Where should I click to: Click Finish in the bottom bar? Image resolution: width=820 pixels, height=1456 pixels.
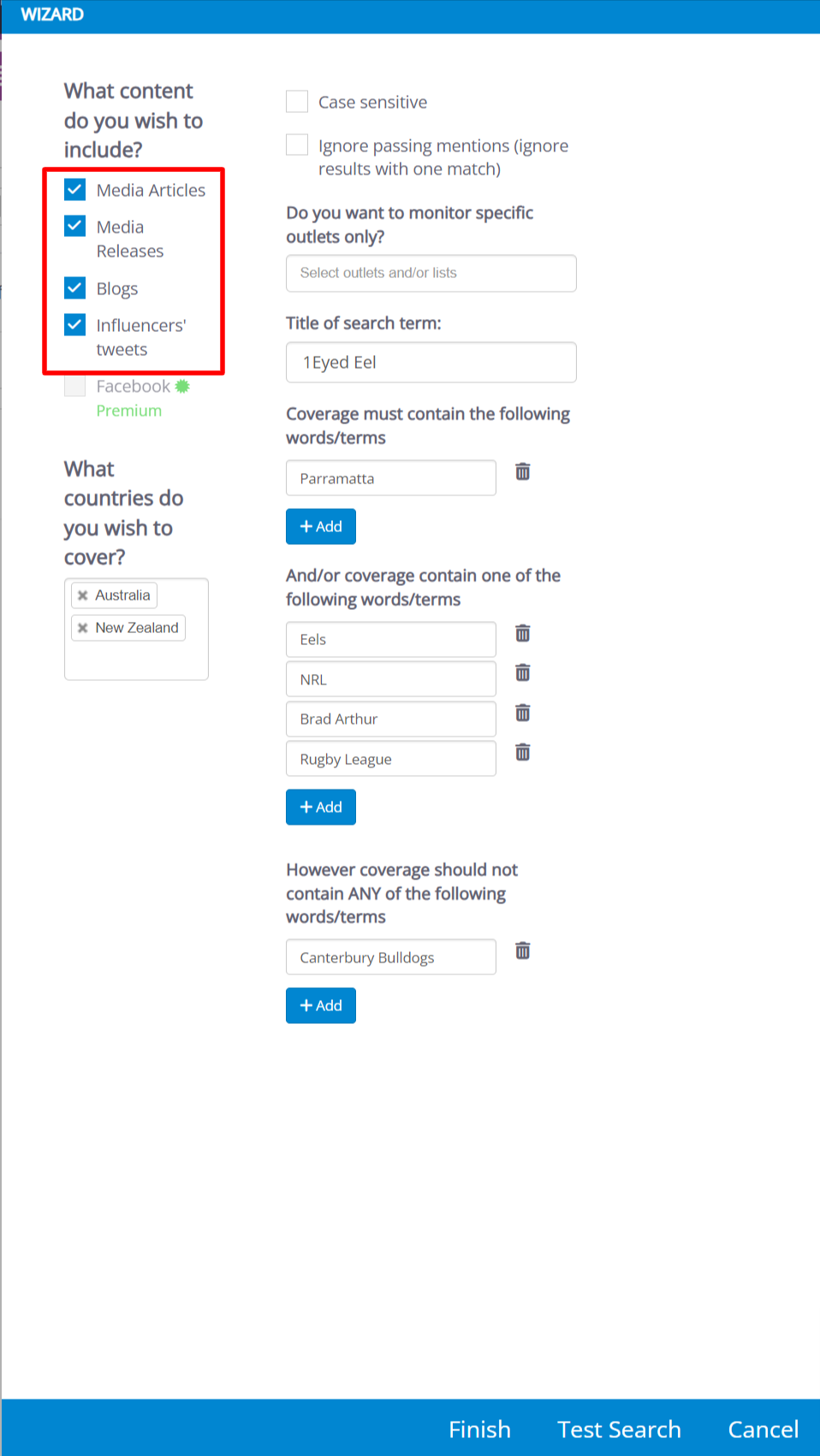pos(479,1429)
